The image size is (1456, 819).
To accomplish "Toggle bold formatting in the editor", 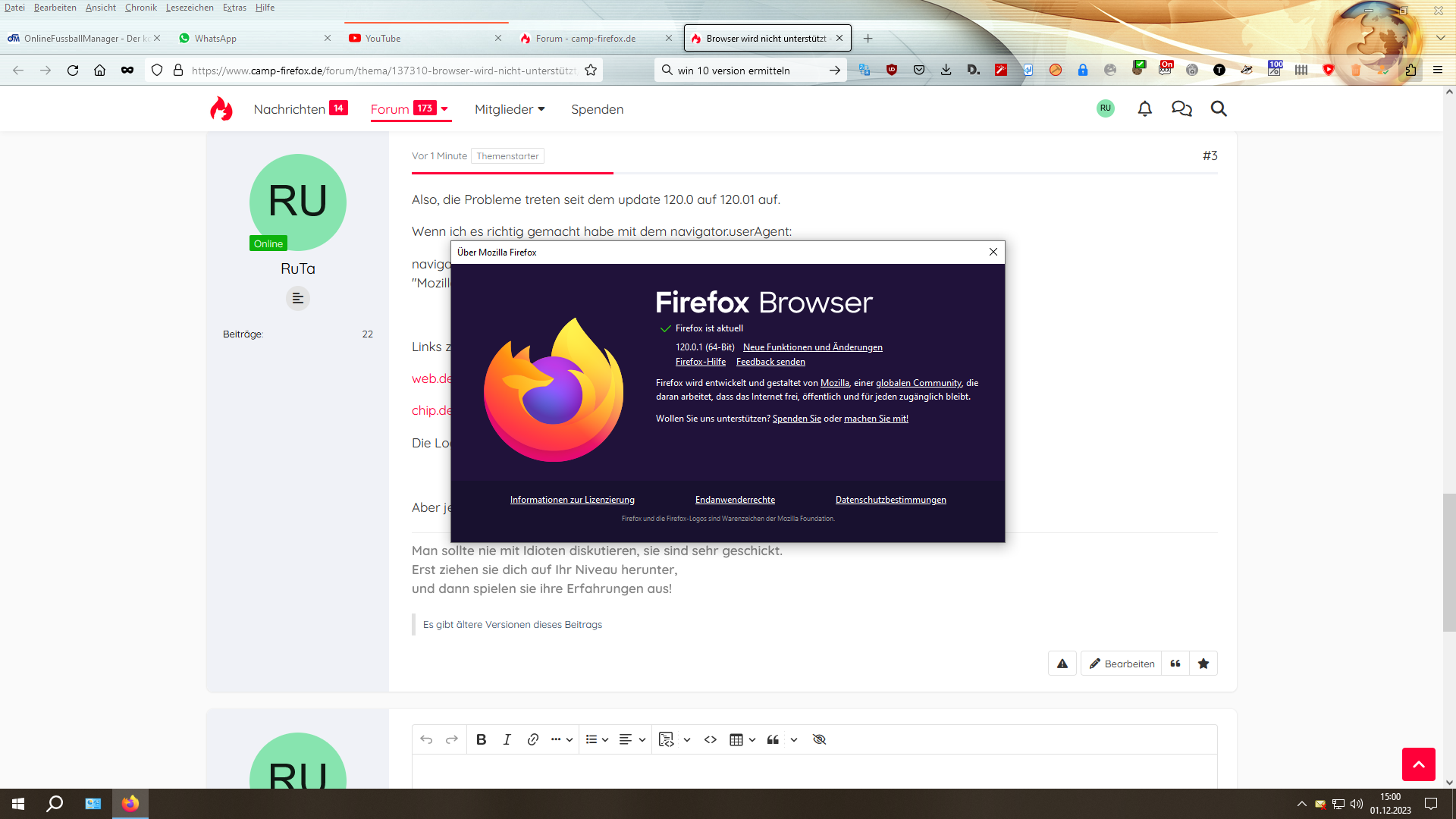I will [481, 739].
